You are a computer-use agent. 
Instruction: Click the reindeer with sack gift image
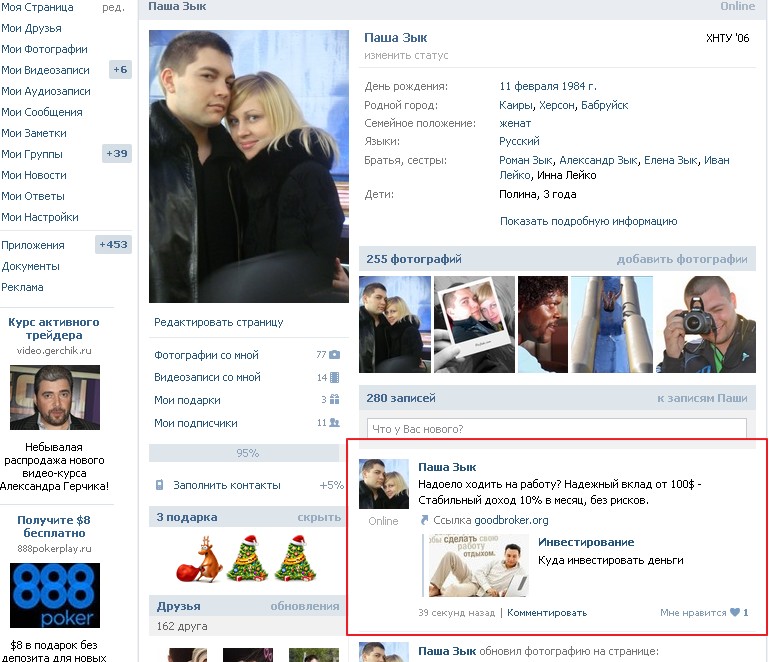pos(199,560)
